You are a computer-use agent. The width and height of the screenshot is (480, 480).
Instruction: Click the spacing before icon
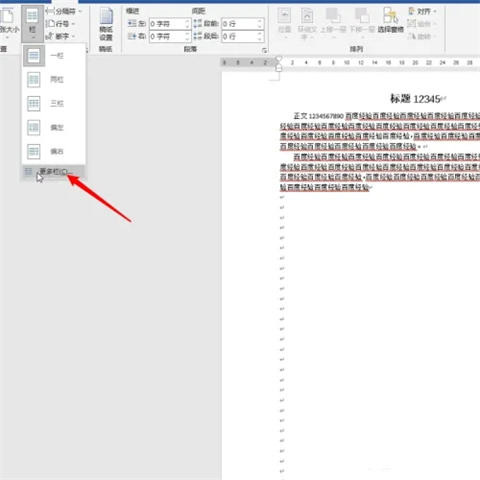198,23
